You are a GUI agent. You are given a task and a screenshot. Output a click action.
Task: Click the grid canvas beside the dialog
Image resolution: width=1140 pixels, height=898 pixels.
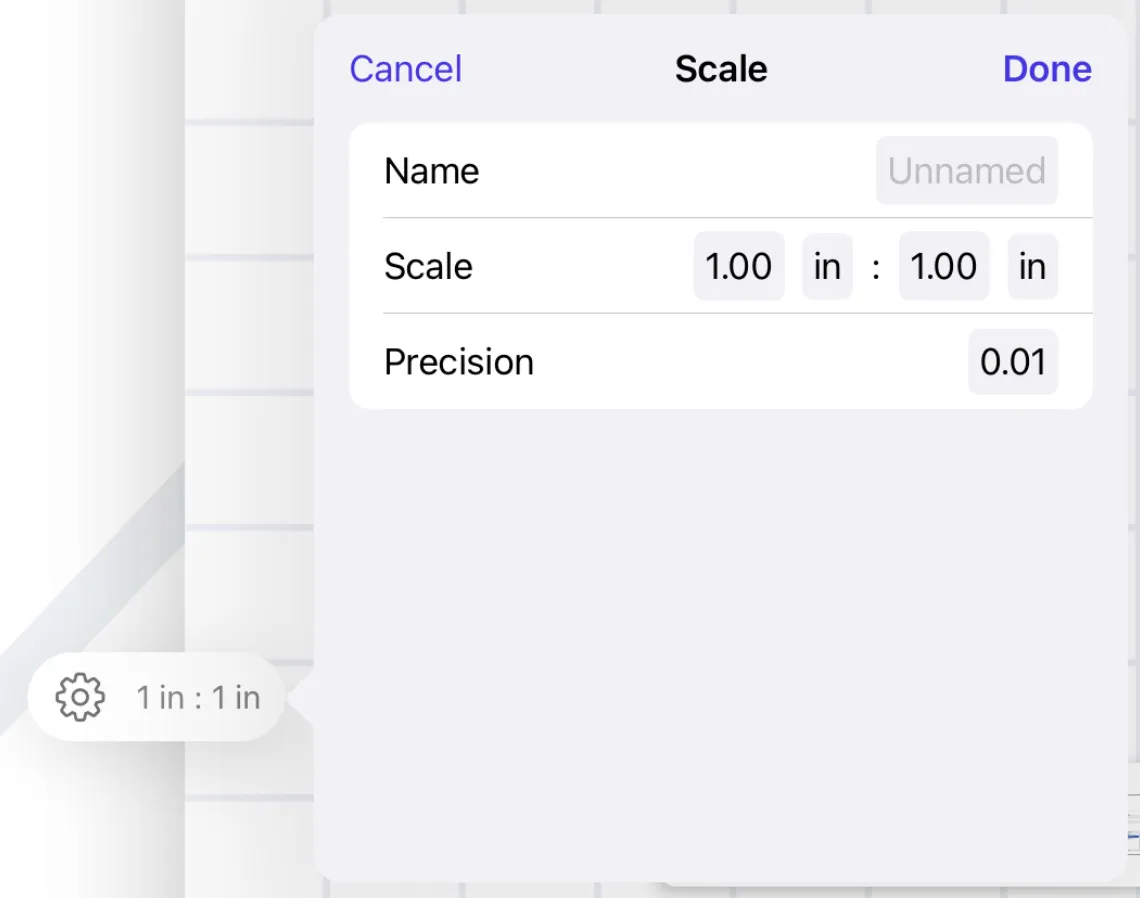249,327
